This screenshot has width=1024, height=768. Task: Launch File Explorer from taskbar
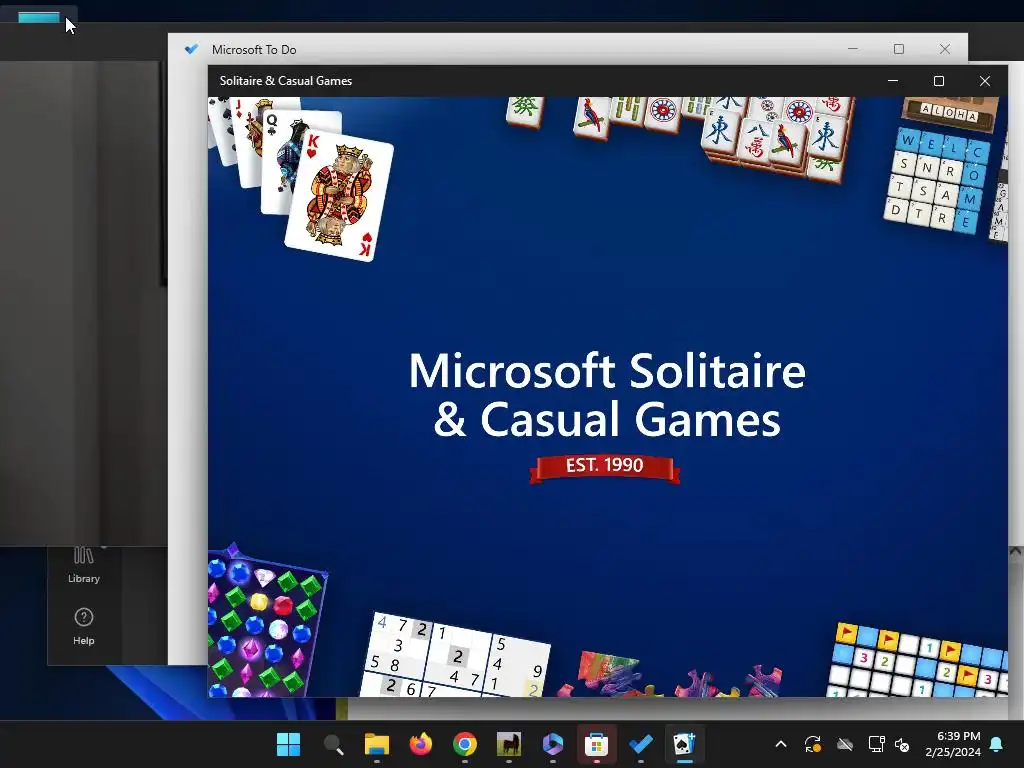tap(377, 744)
